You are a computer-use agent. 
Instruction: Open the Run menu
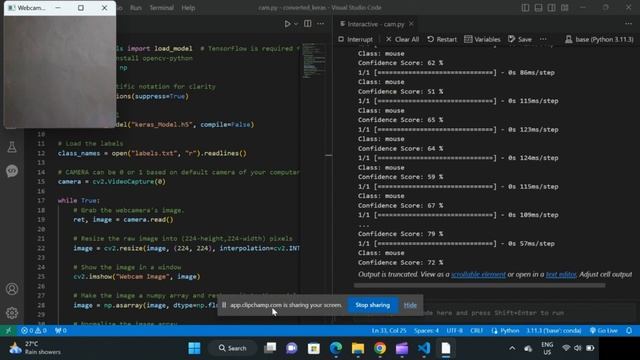[136, 8]
